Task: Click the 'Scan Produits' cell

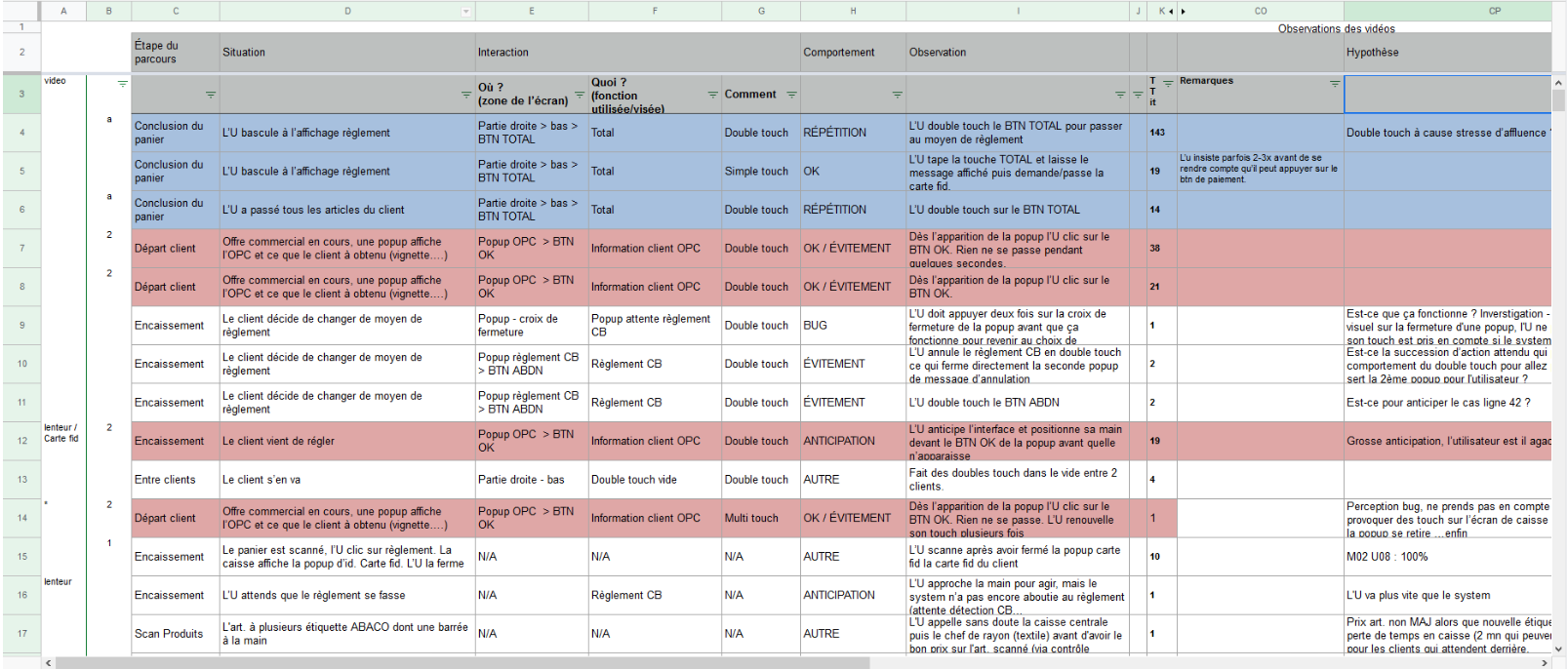Action: pos(176,633)
